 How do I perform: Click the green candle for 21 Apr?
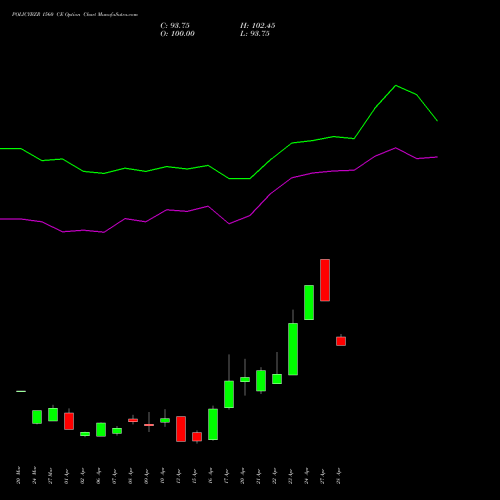pyautogui.click(x=261, y=380)
